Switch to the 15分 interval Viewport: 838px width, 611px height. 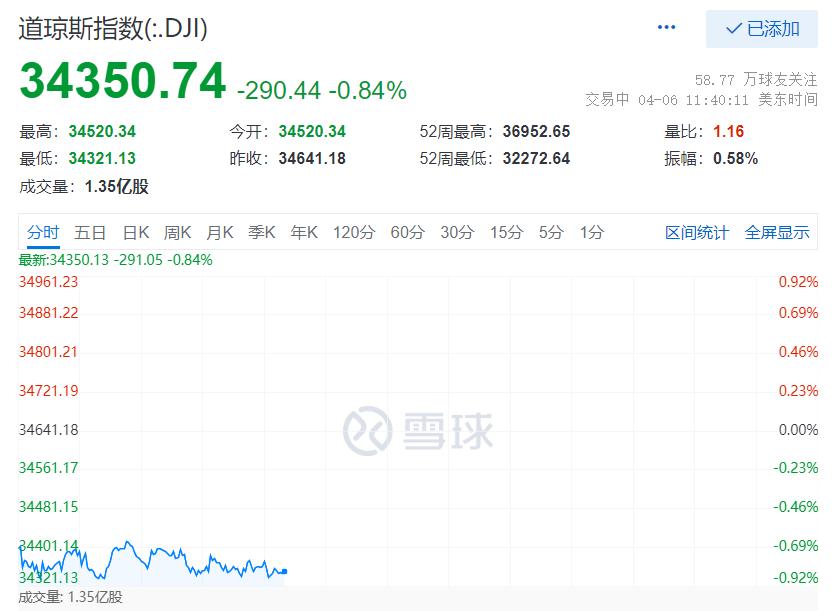[x=507, y=233]
